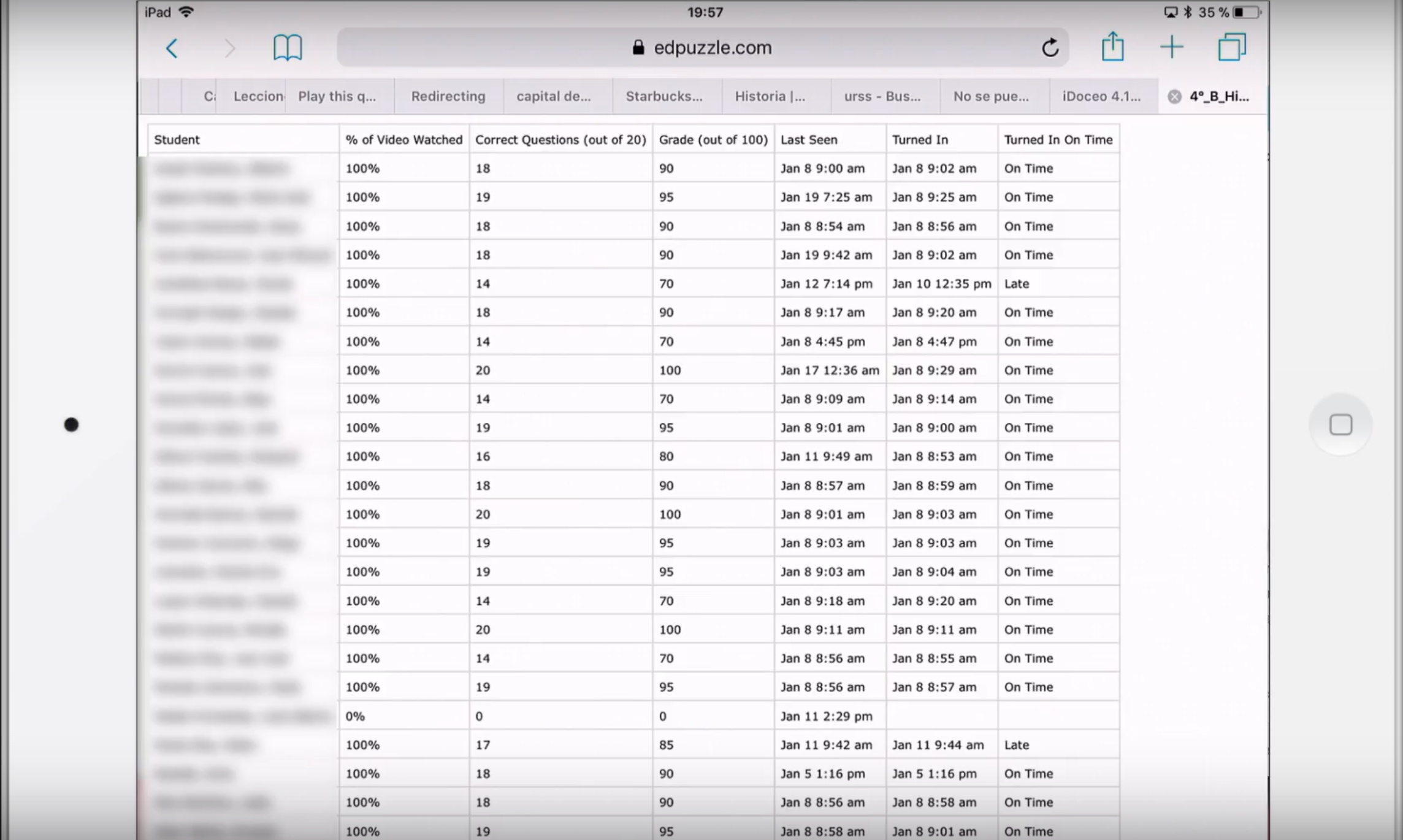Add a new tab with plus icon
The image size is (1403, 840).
click(x=1171, y=47)
